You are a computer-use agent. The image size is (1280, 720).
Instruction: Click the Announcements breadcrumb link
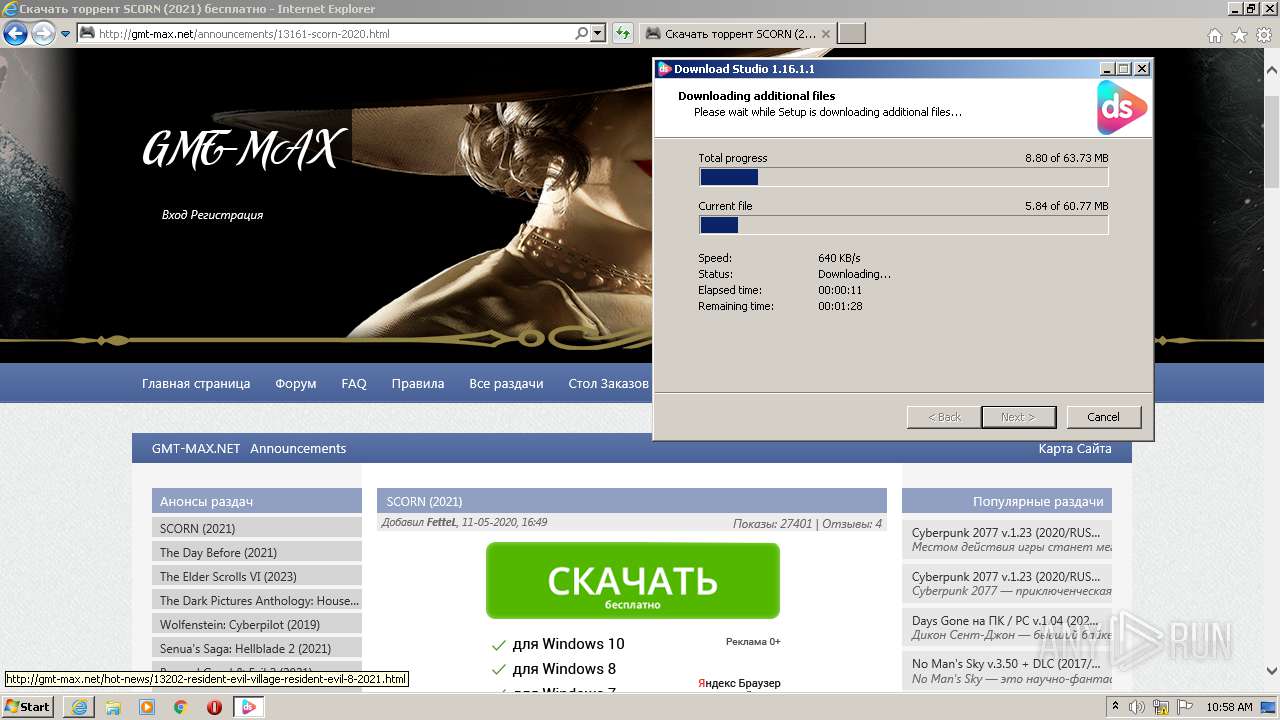[x=298, y=449]
